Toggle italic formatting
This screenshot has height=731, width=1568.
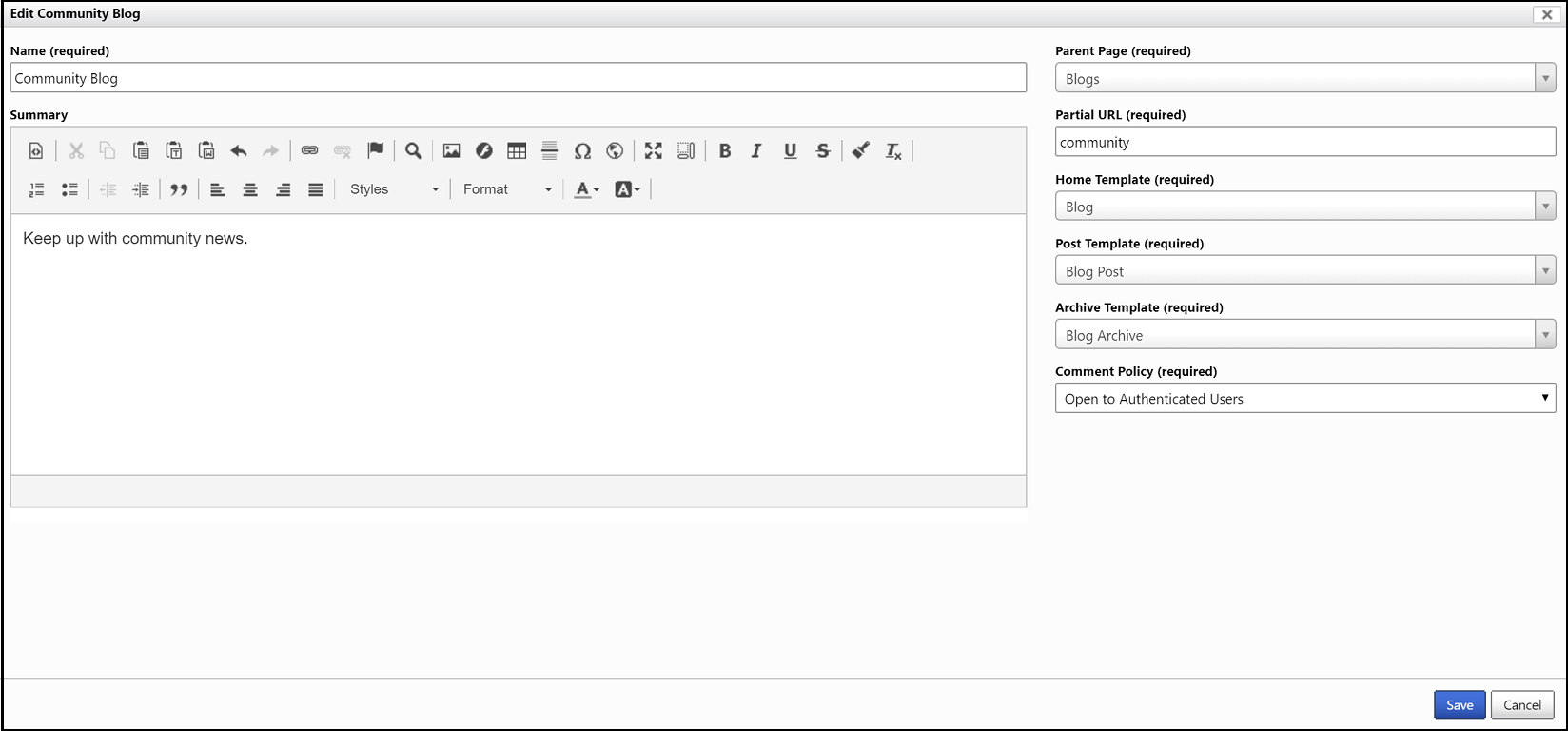coord(757,150)
